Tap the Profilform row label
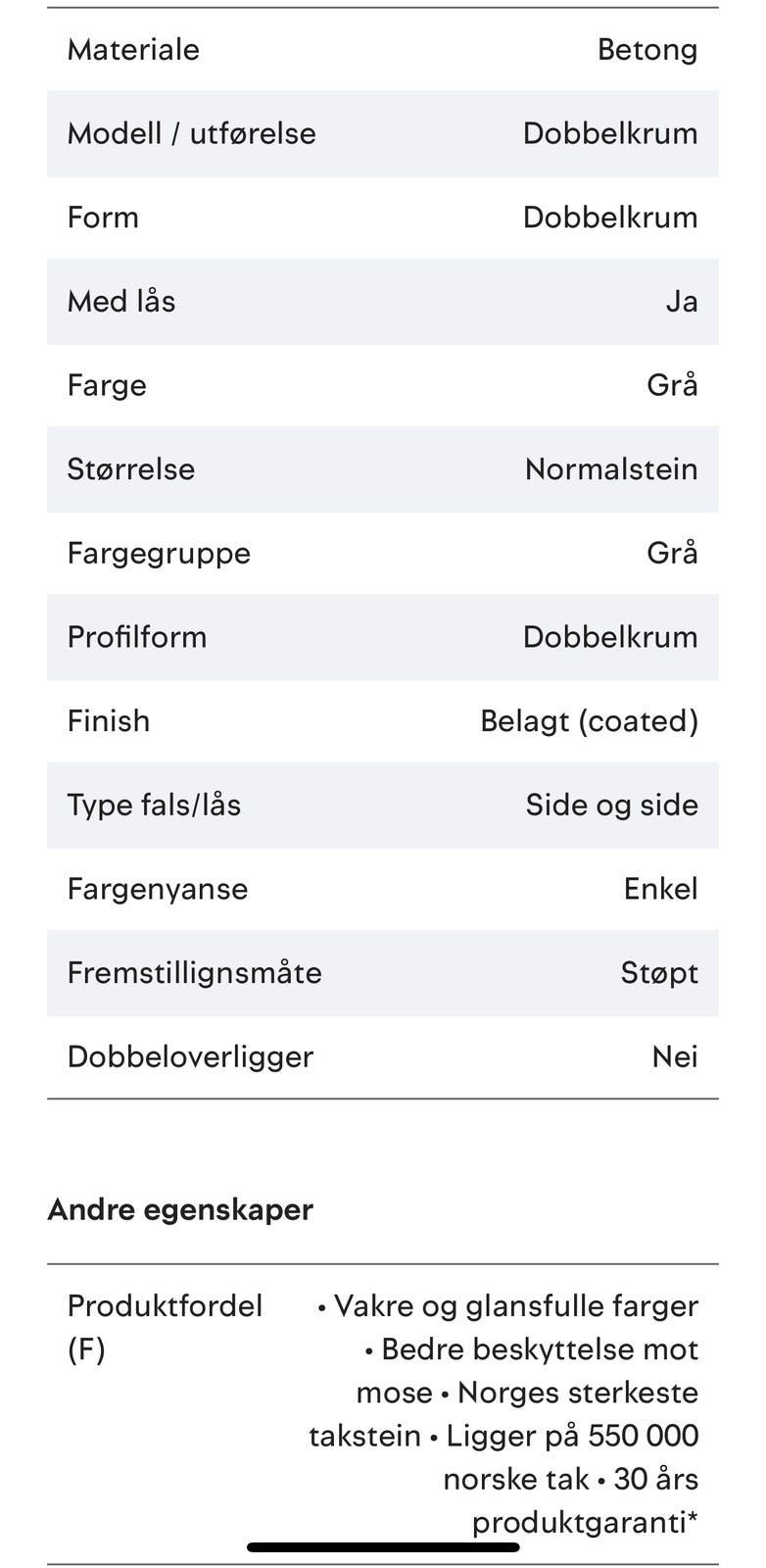 pyautogui.click(x=137, y=637)
